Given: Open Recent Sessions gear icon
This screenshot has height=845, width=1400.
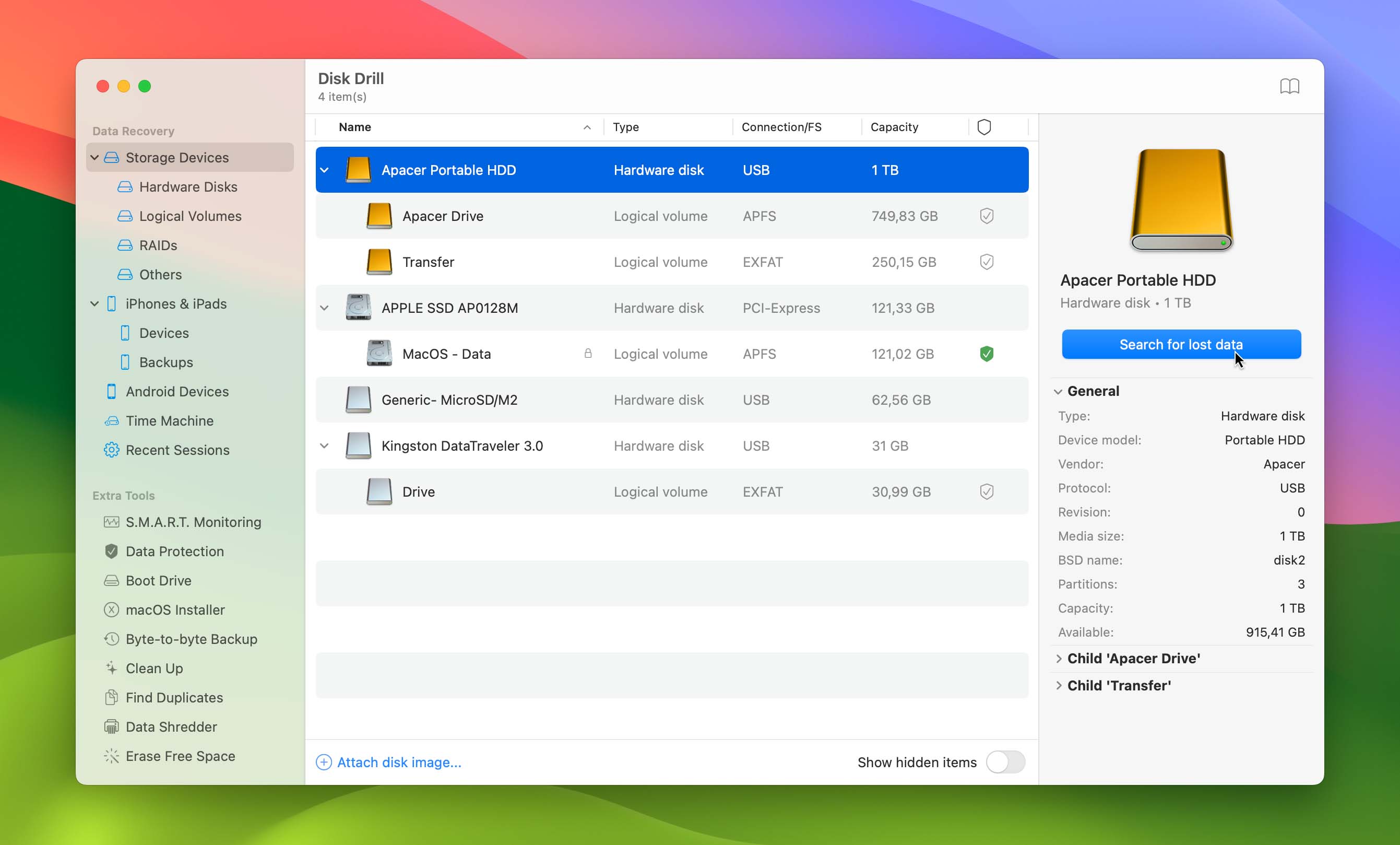Looking at the screenshot, I should tap(111, 450).
